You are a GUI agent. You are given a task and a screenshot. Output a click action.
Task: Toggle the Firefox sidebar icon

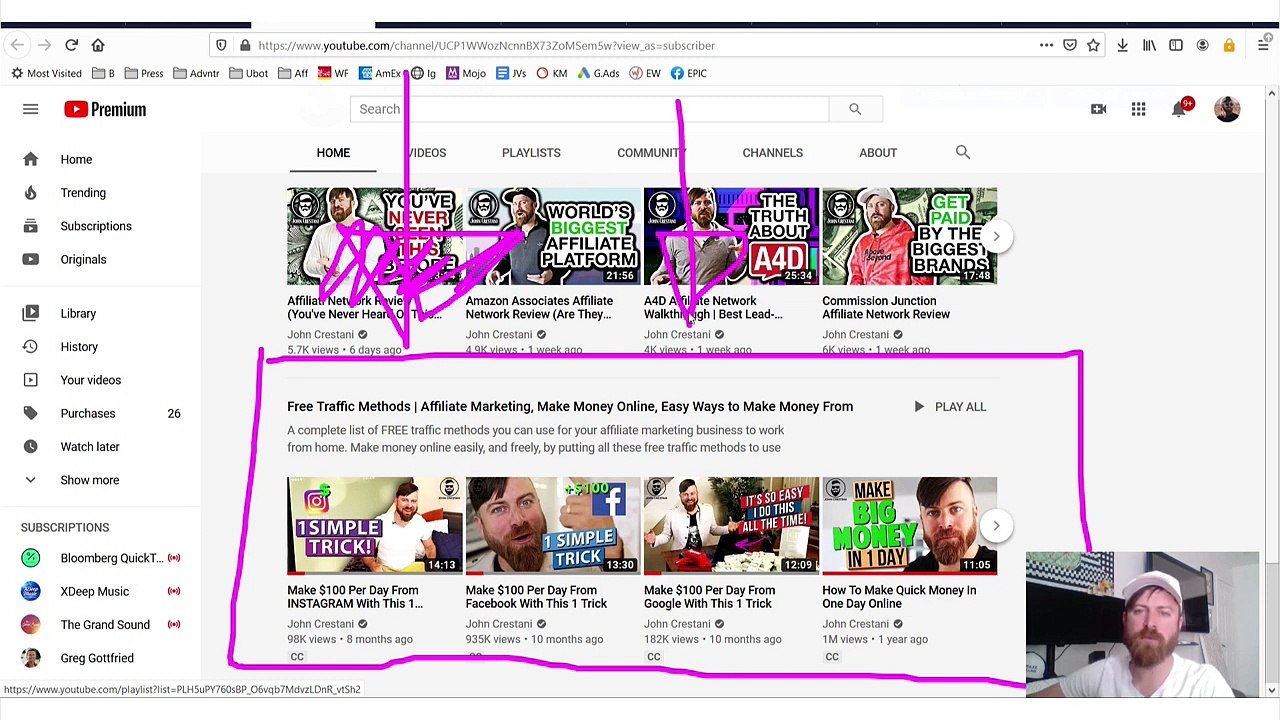pyautogui.click(x=1176, y=45)
